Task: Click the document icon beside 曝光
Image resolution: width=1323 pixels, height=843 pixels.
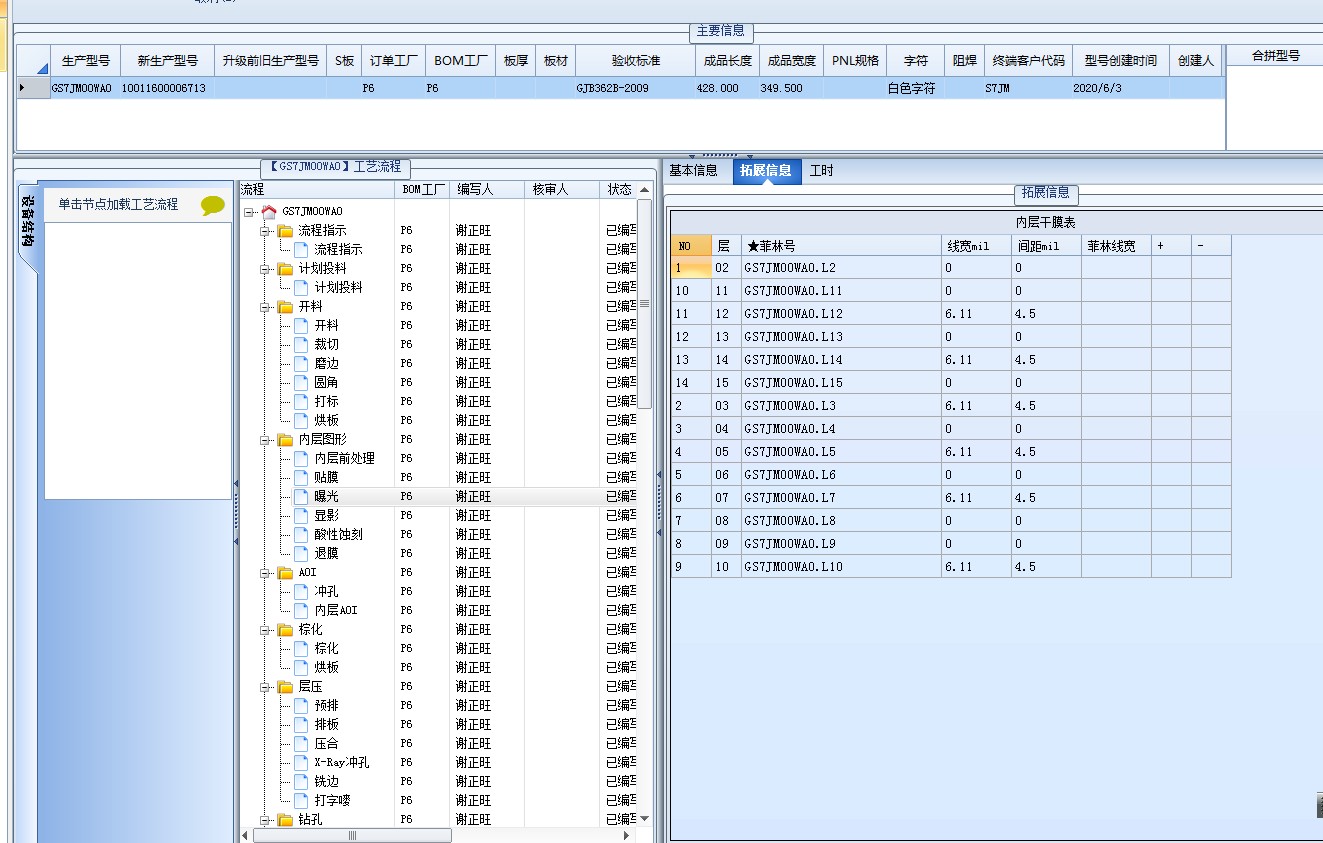Action: coord(302,496)
